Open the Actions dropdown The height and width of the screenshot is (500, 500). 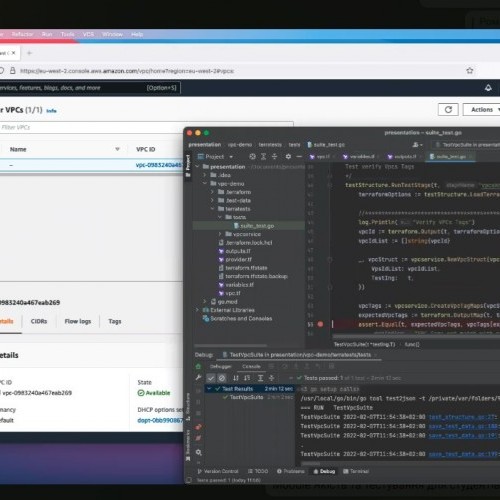click(x=483, y=110)
